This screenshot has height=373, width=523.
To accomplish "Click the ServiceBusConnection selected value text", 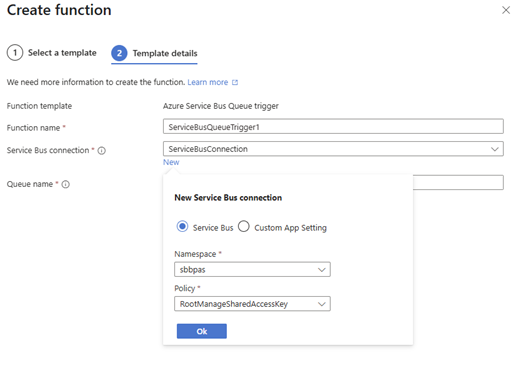I will pyautogui.click(x=208, y=149).
